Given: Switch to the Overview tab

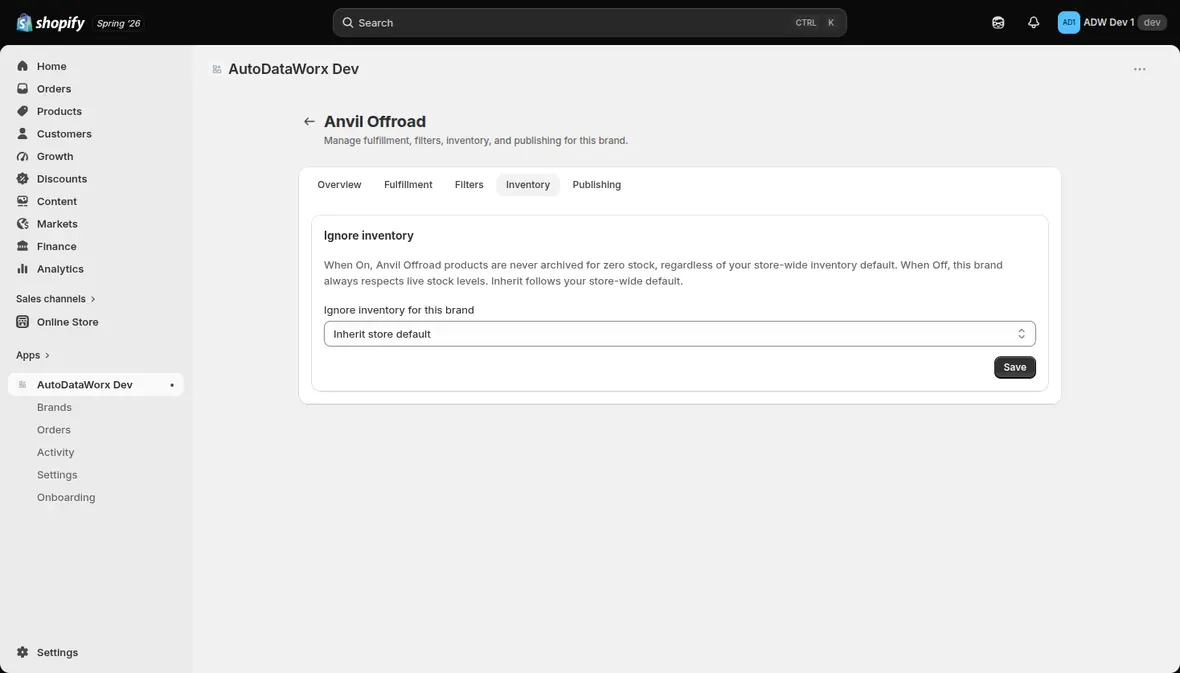Looking at the screenshot, I should tap(339, 184).
